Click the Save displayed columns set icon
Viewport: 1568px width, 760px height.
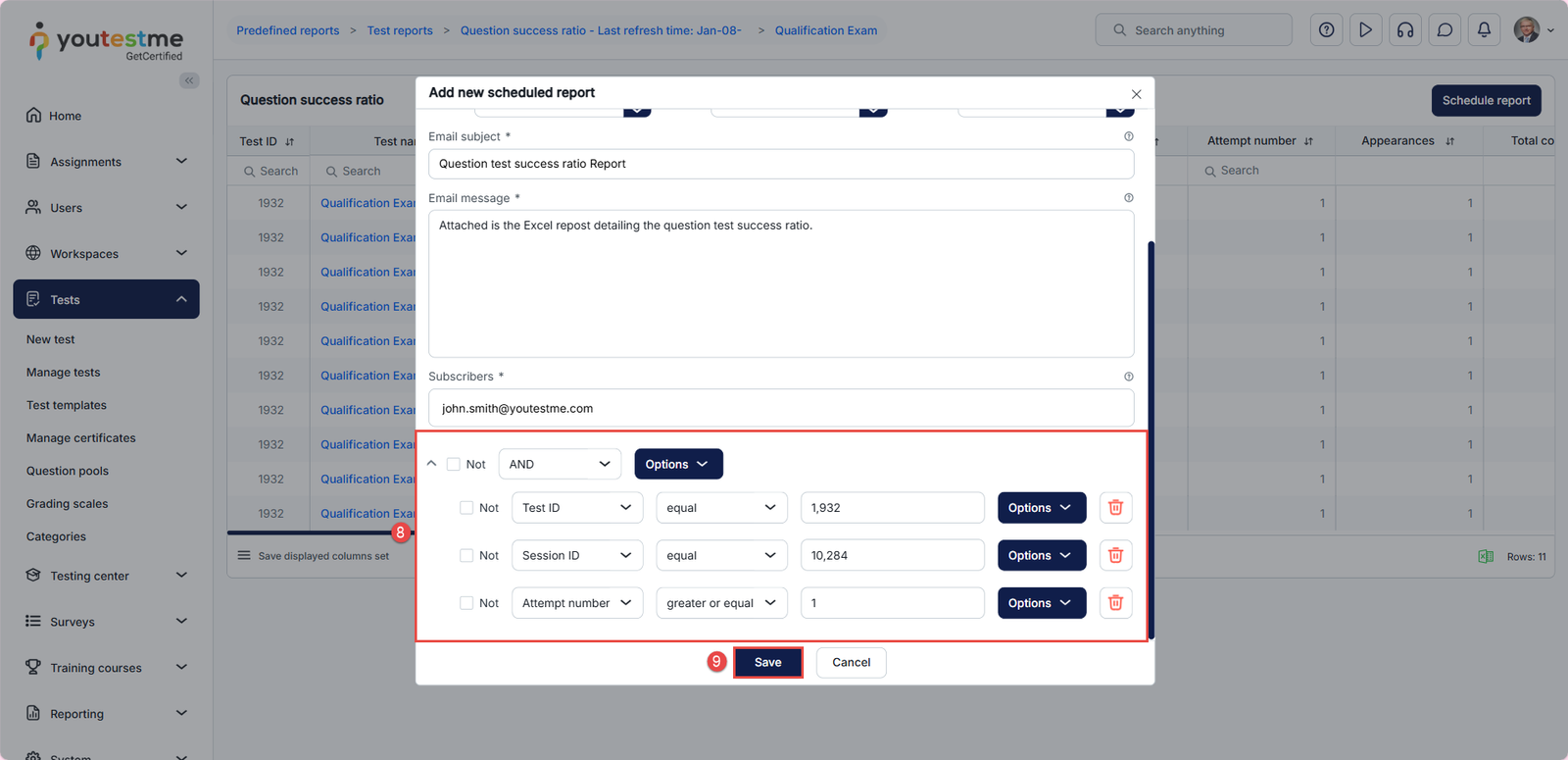(244, 555)
